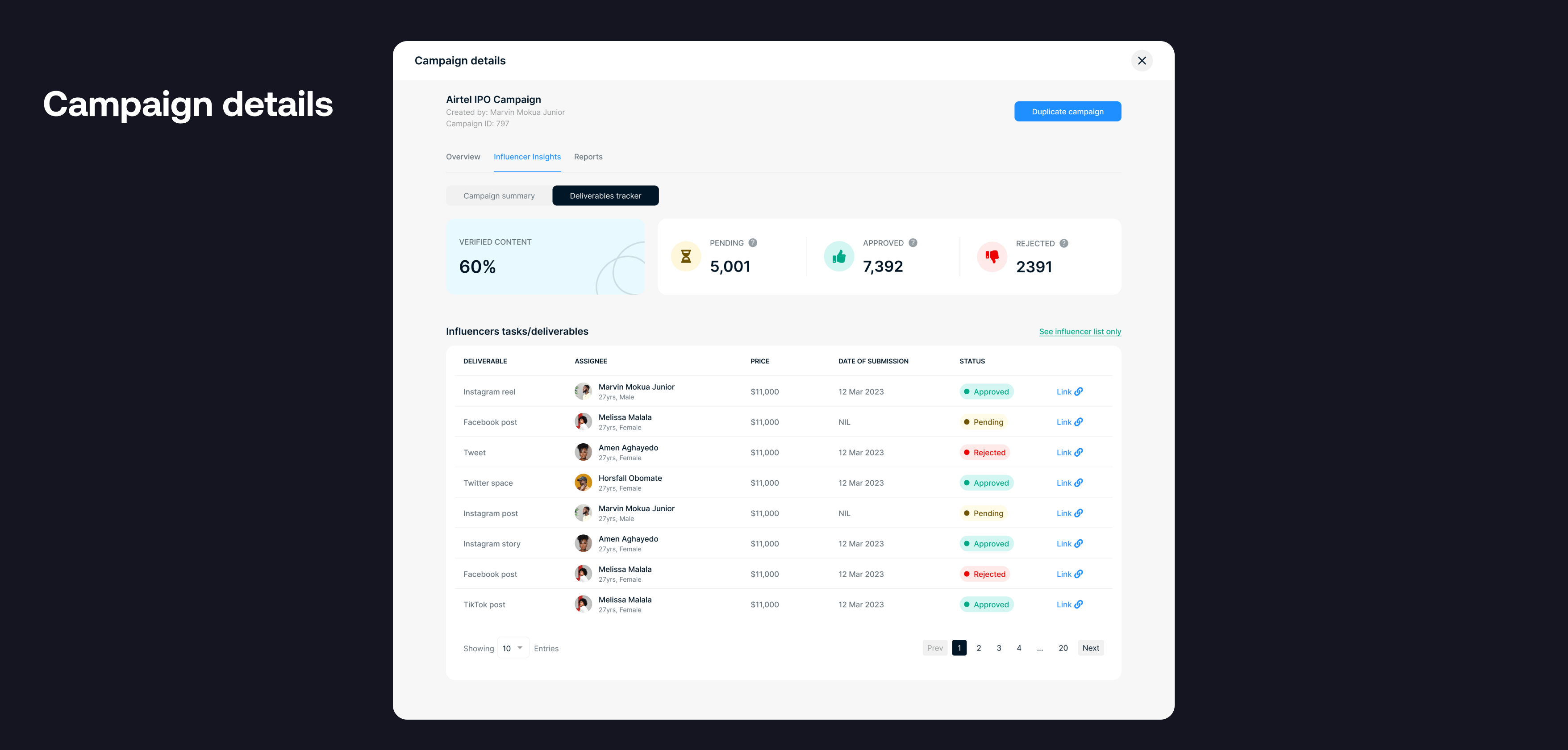Click the Duplicate campaign button
This screenshot has width=1568, height=750.
[x=1067, y=111]
